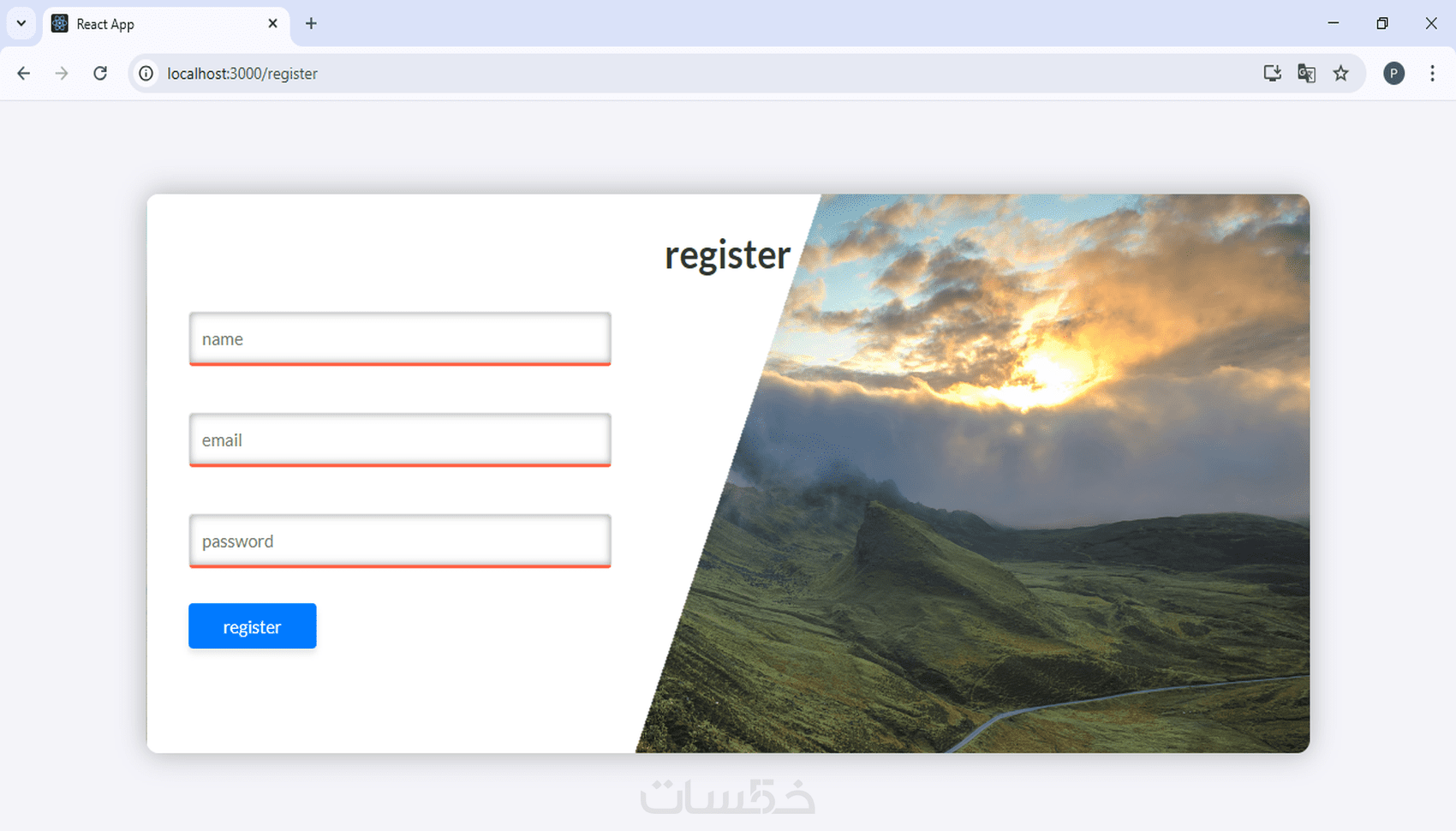Click the install app icon
Screen dimensions: 1456x831
[x=1273, y=74]
